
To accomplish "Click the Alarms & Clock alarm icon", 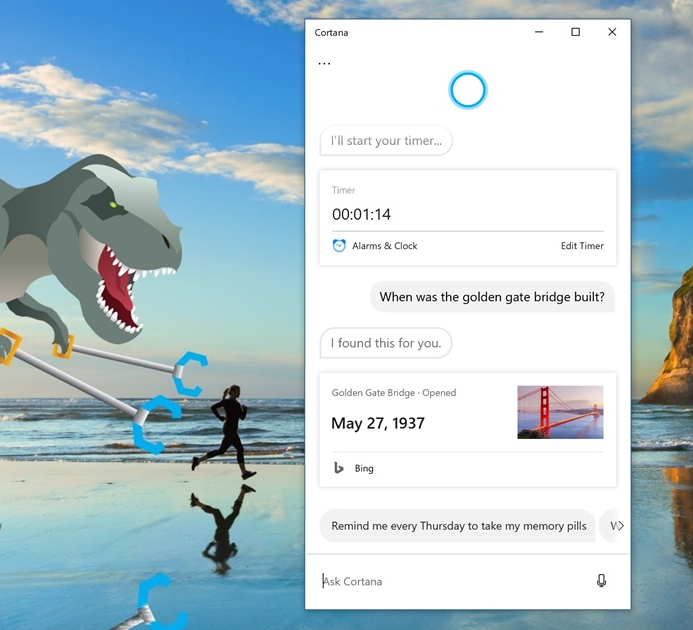I will tap(339, 246).
